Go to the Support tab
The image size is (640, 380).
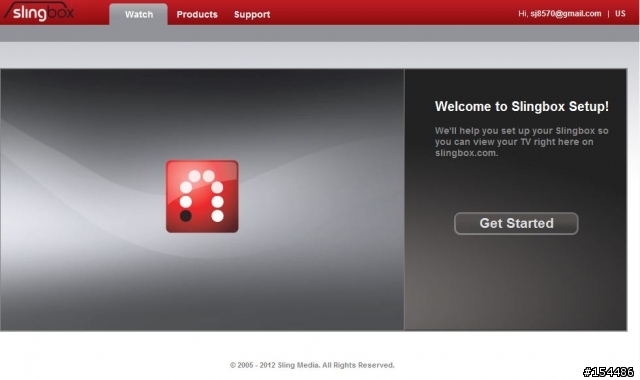252,14
